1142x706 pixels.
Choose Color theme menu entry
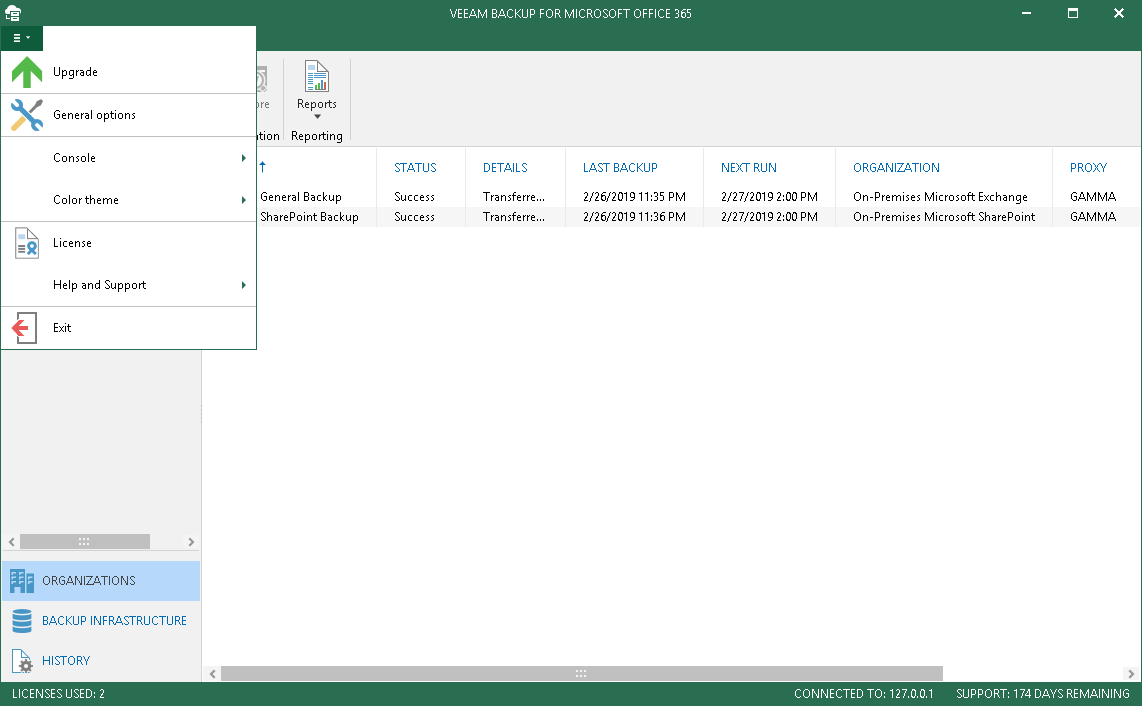(129, 200)
